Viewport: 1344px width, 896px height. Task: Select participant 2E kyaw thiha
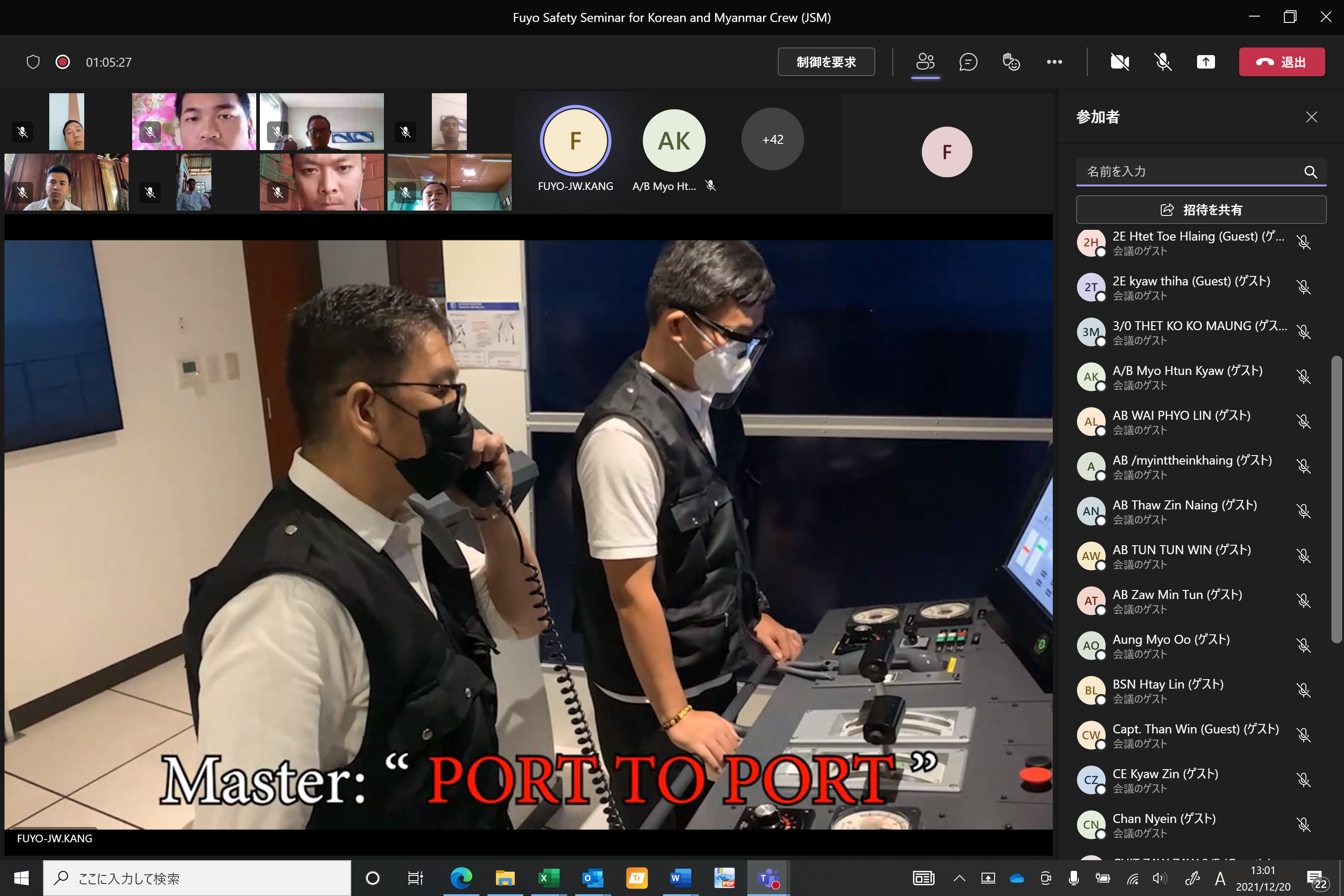pyautogui.click(x=1201, y=288)
